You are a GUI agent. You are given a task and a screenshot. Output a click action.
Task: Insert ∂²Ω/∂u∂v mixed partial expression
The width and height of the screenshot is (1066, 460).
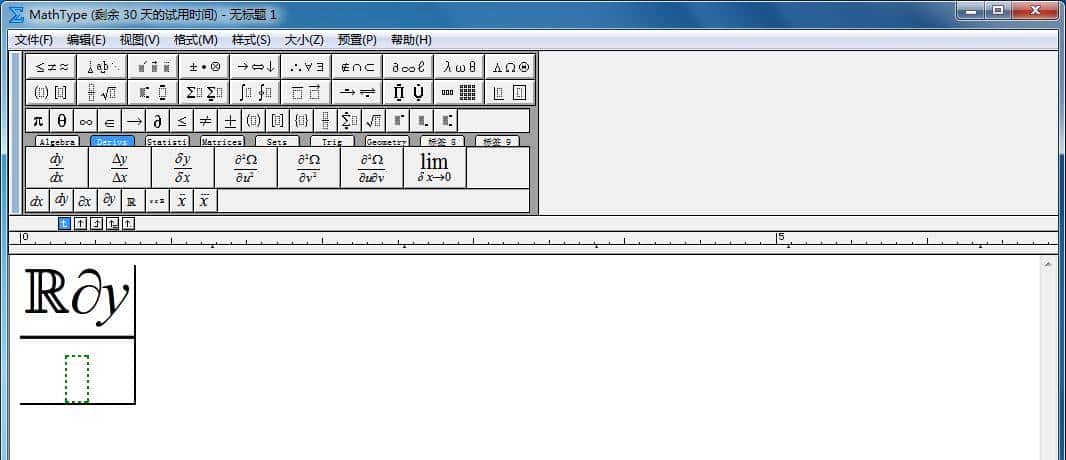tap(372, 168)
